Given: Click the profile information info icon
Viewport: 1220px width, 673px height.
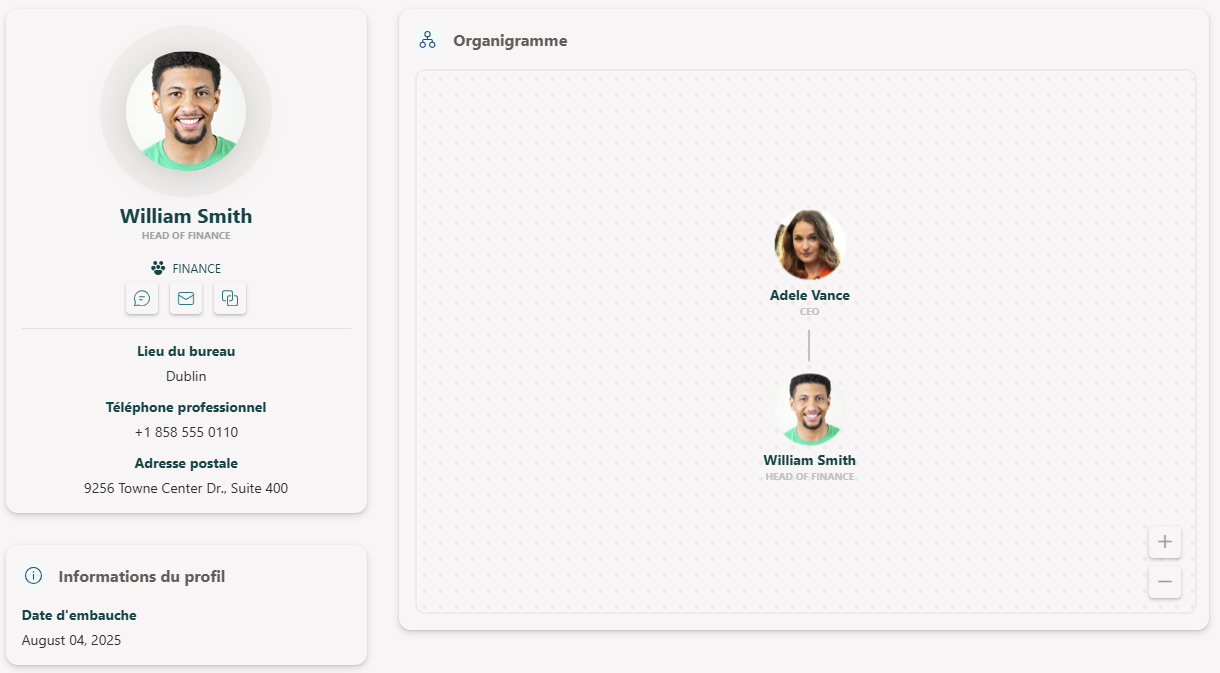Looking at the screenshot, I should click(34, 576).
